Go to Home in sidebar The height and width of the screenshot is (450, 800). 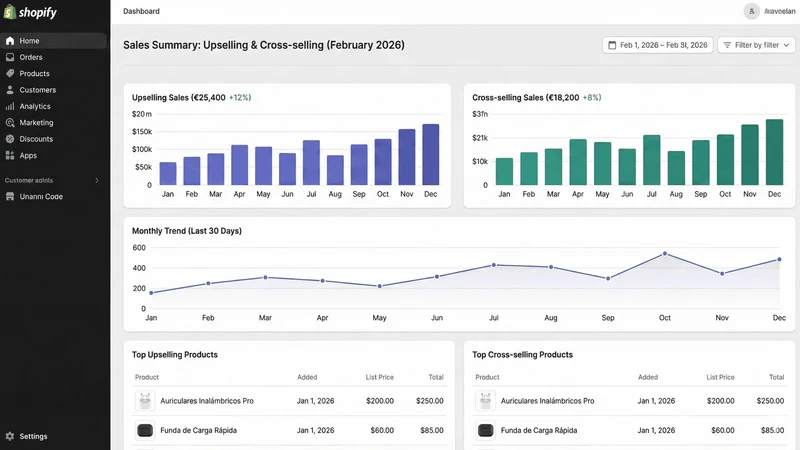pyautogui.click(x=54, y=41)
